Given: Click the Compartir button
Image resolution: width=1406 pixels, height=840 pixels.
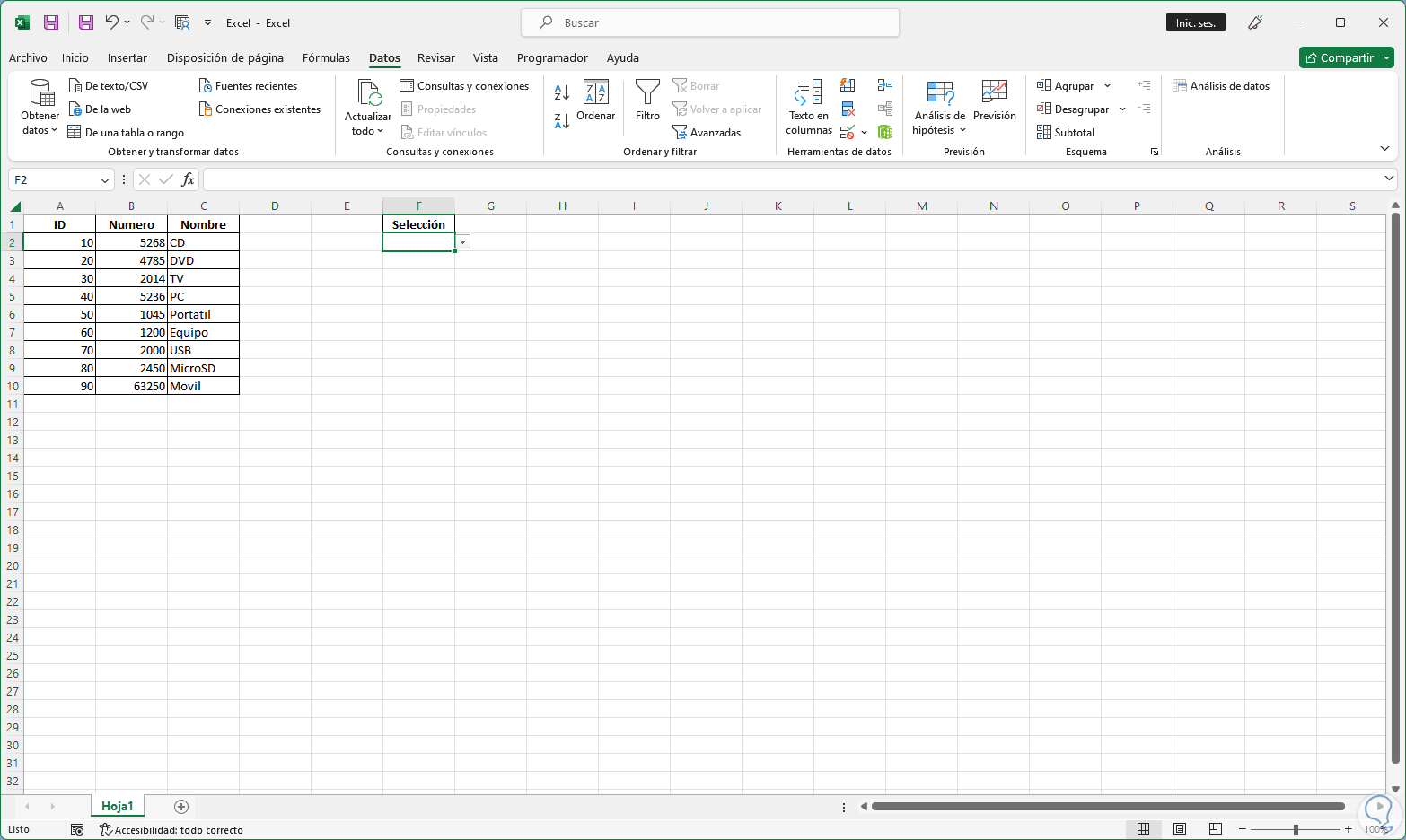Looking at the screenshot, I should (x=1346, y=57).
